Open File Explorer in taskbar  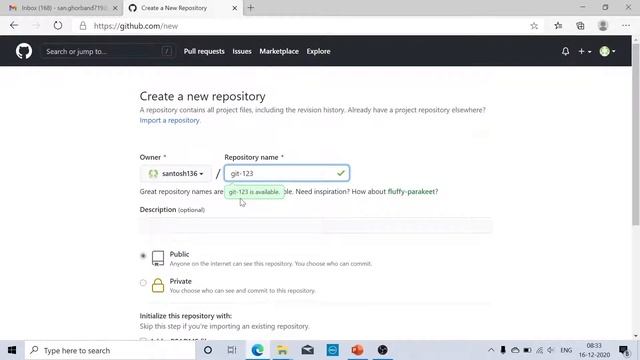[282, 350]
